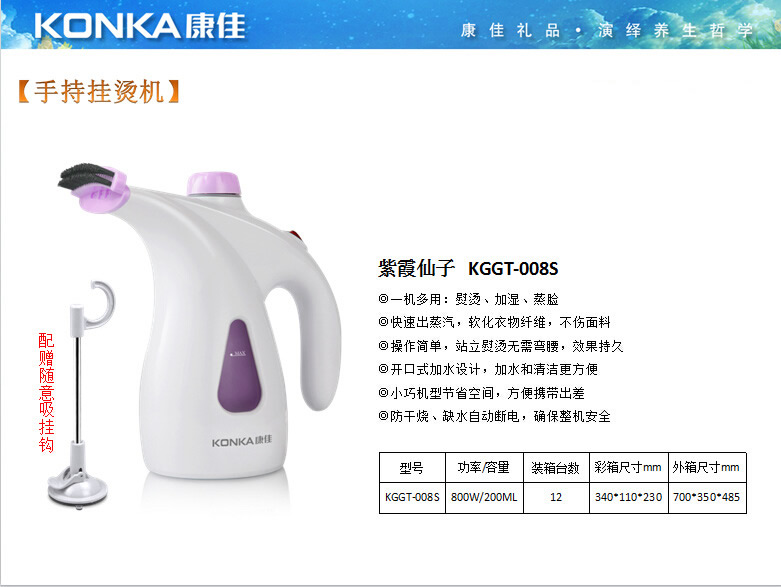The width and height of the screenshot is (781, 587).
Task: Click the 800W/200ML table cell
Action: point(484,497)
